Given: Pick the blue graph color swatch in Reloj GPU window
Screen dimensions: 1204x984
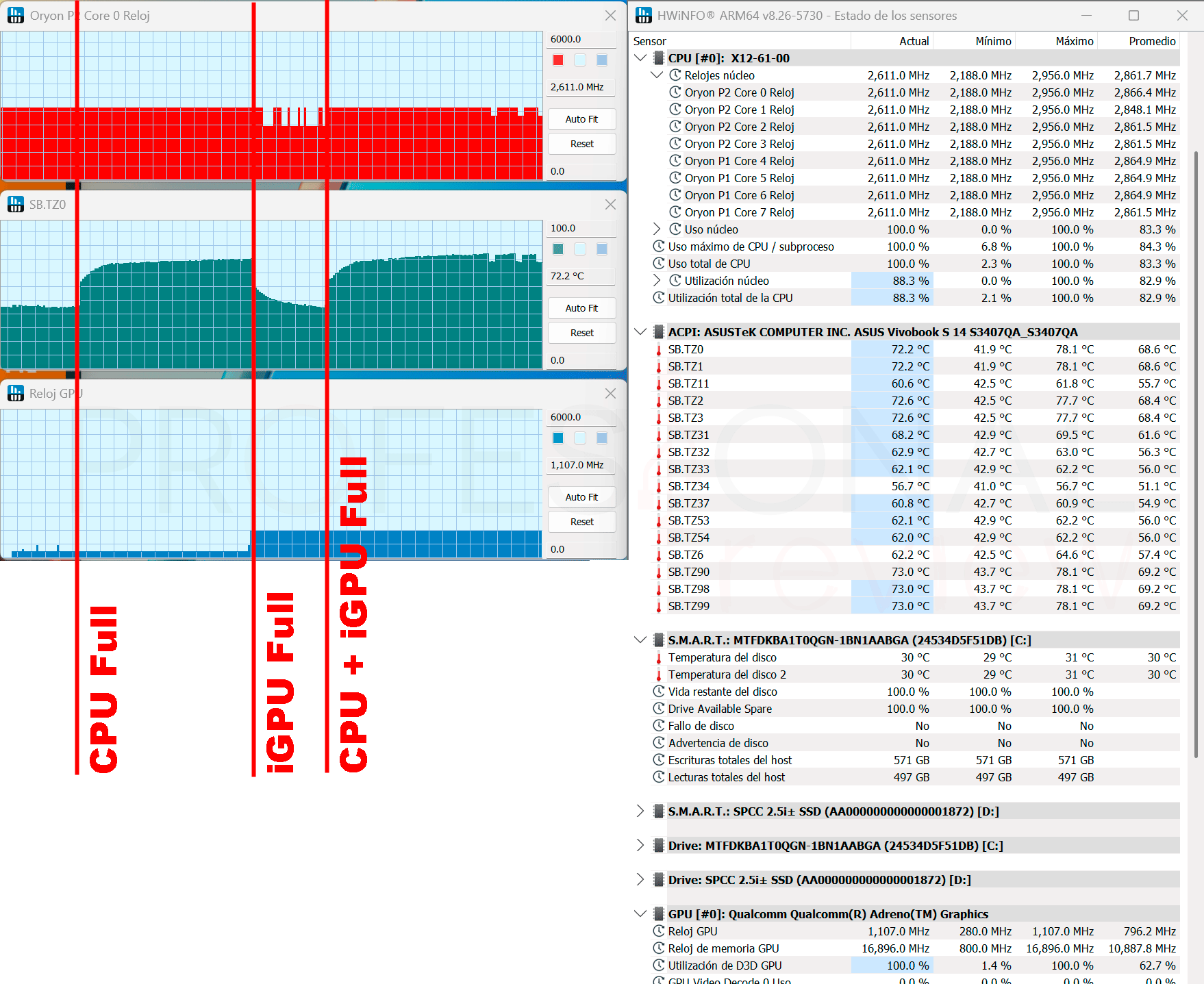Looking at the screenshot, I should (x=558, y=438).
